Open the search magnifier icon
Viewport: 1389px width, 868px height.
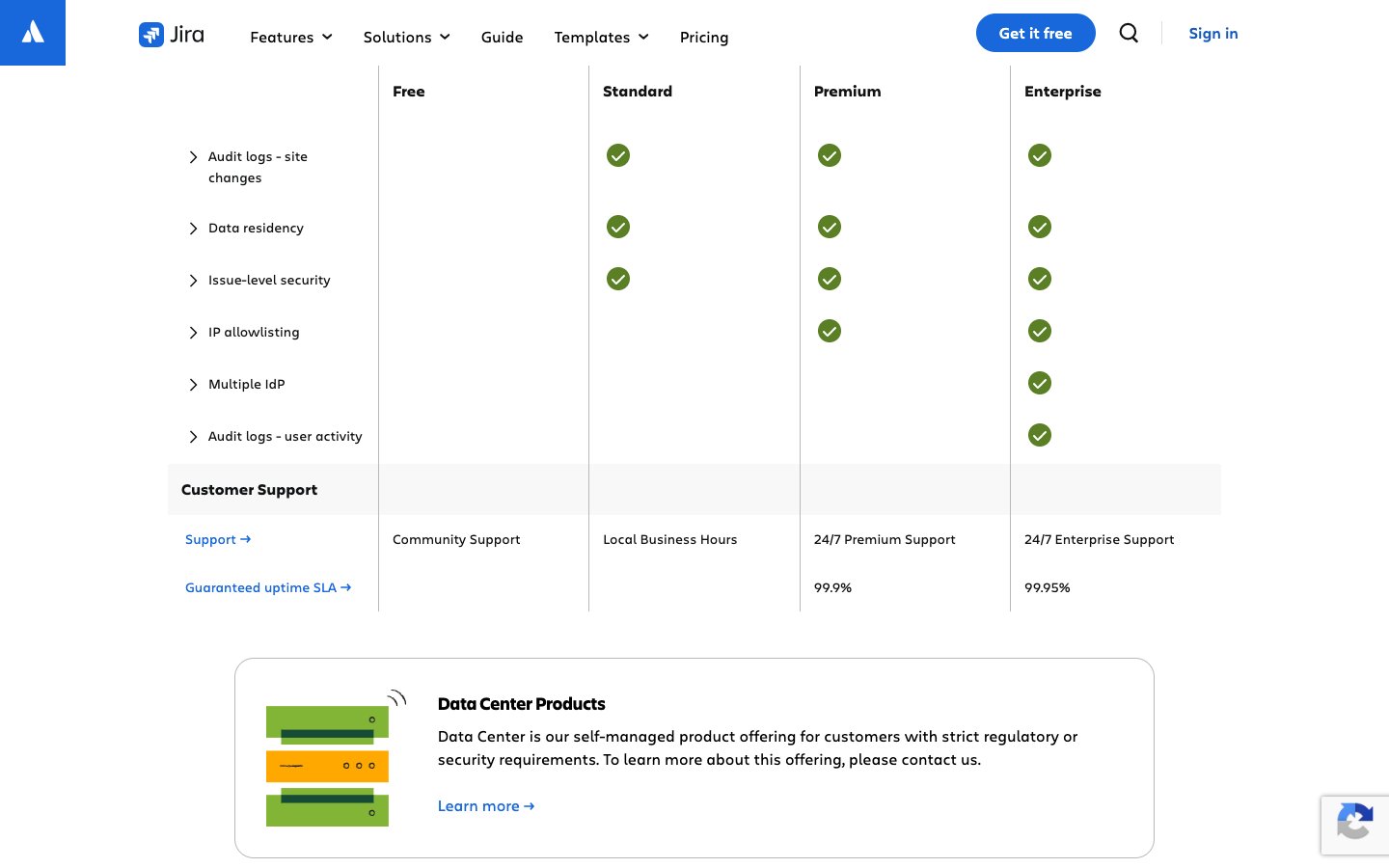(1129, 33)
